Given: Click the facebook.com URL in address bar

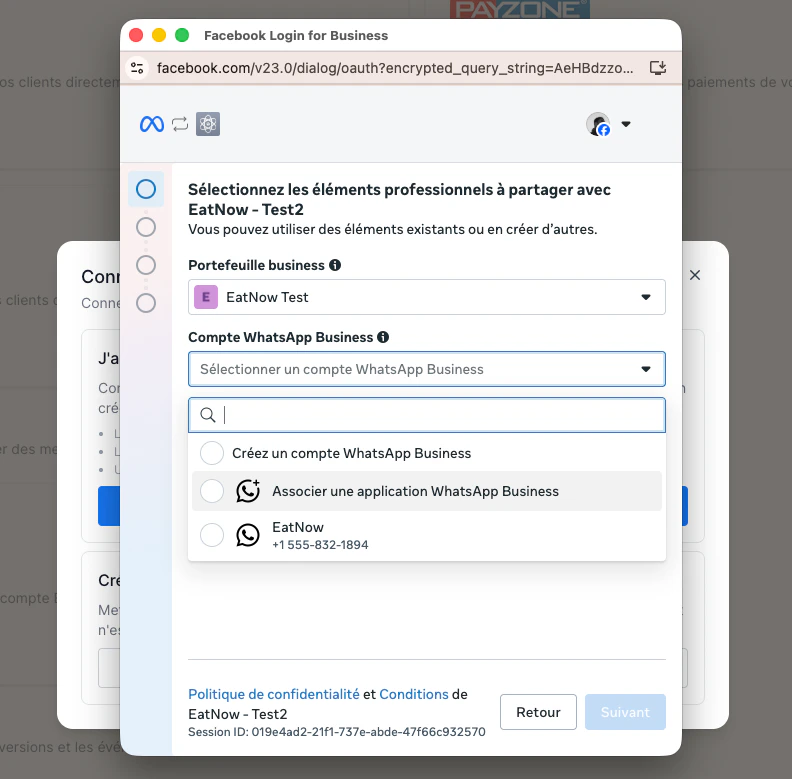Looking at the screenshot, I should [394, 68].
